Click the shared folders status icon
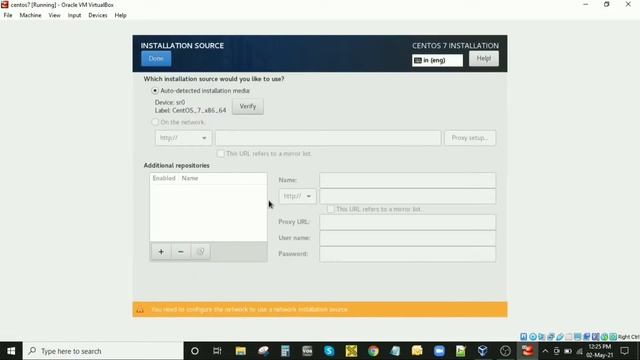Image resolution: width=640 pixels, height=360 pixels. click(569, 337)
